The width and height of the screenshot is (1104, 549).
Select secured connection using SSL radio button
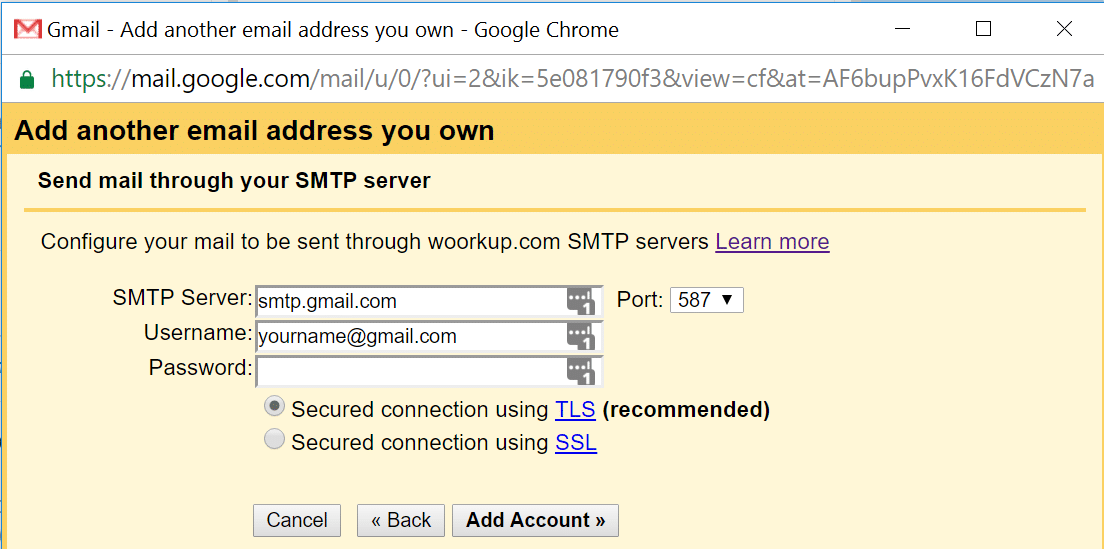click(273, 440)
